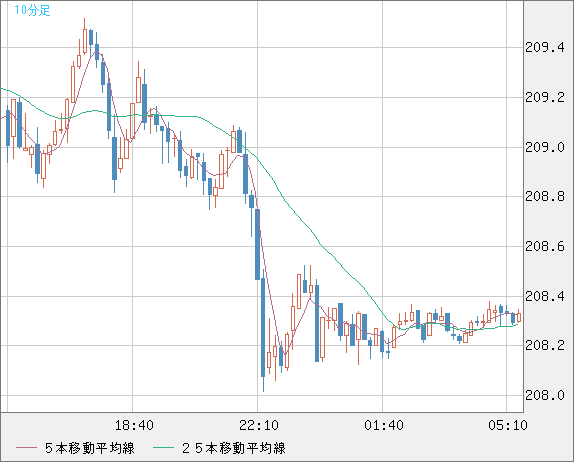
Task: Click the 208.2 price axis label
Action: click(x=545, y=345)
